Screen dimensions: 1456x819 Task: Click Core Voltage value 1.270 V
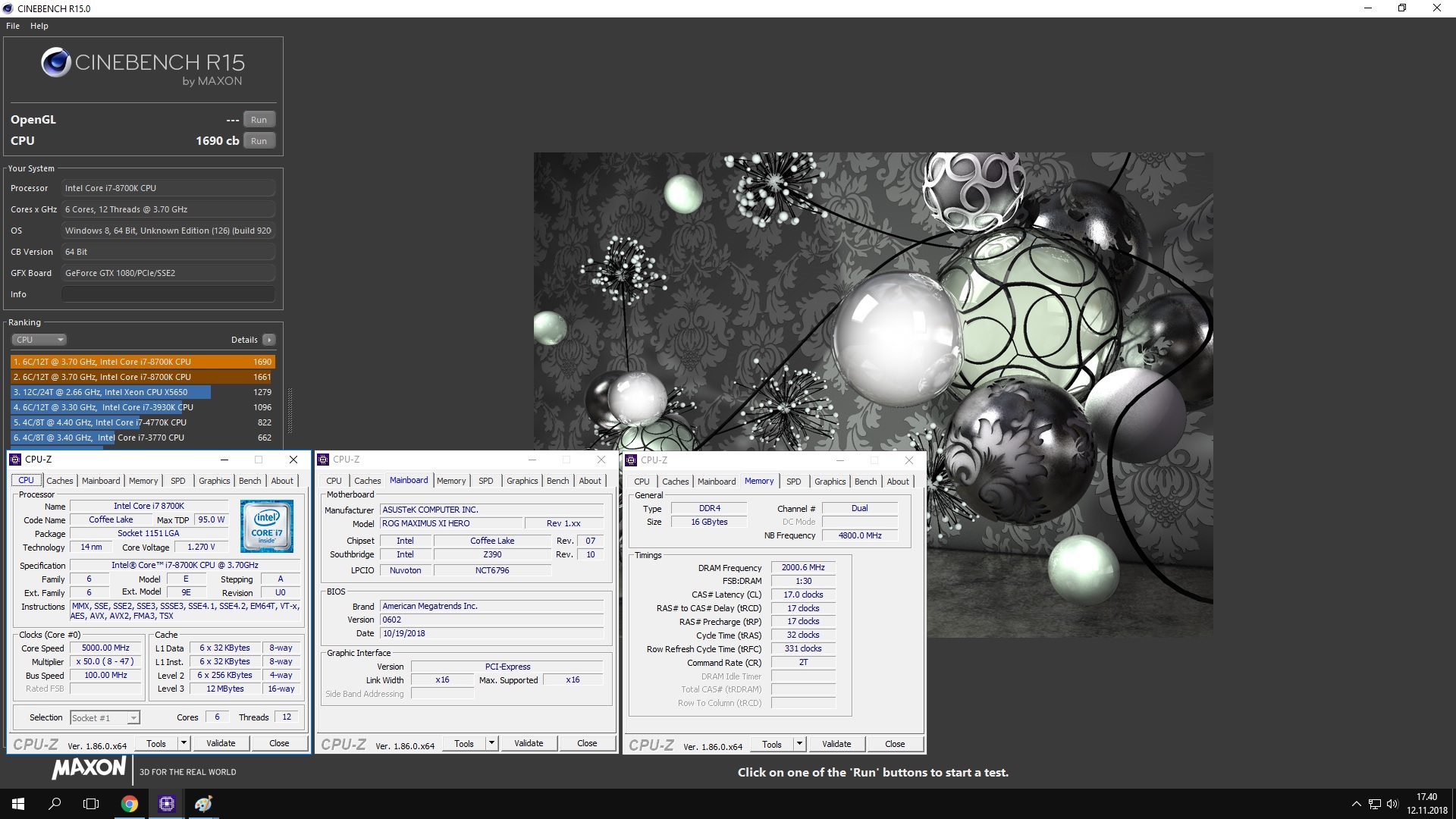point(201,548)
